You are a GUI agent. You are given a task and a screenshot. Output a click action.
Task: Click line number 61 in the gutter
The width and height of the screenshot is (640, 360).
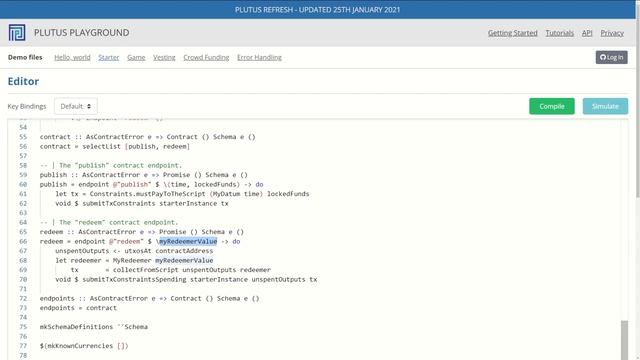click(23, 193)
